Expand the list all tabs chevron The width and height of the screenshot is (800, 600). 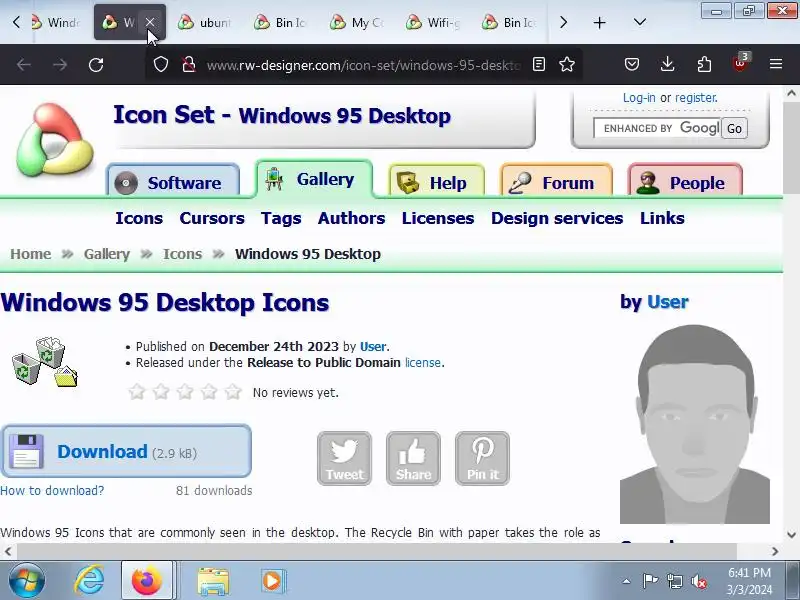coord(640,22)
